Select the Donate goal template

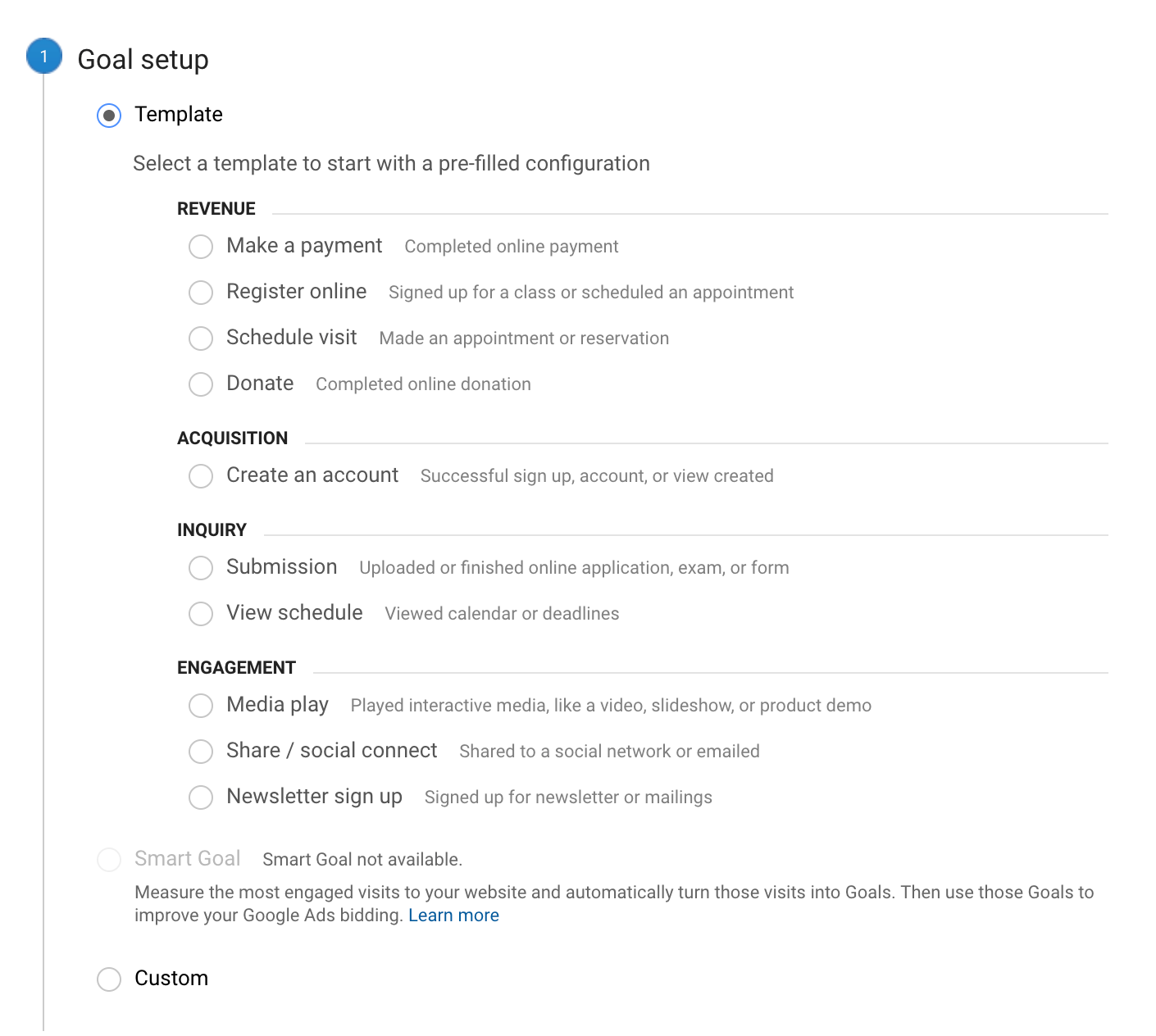[201, 384]
